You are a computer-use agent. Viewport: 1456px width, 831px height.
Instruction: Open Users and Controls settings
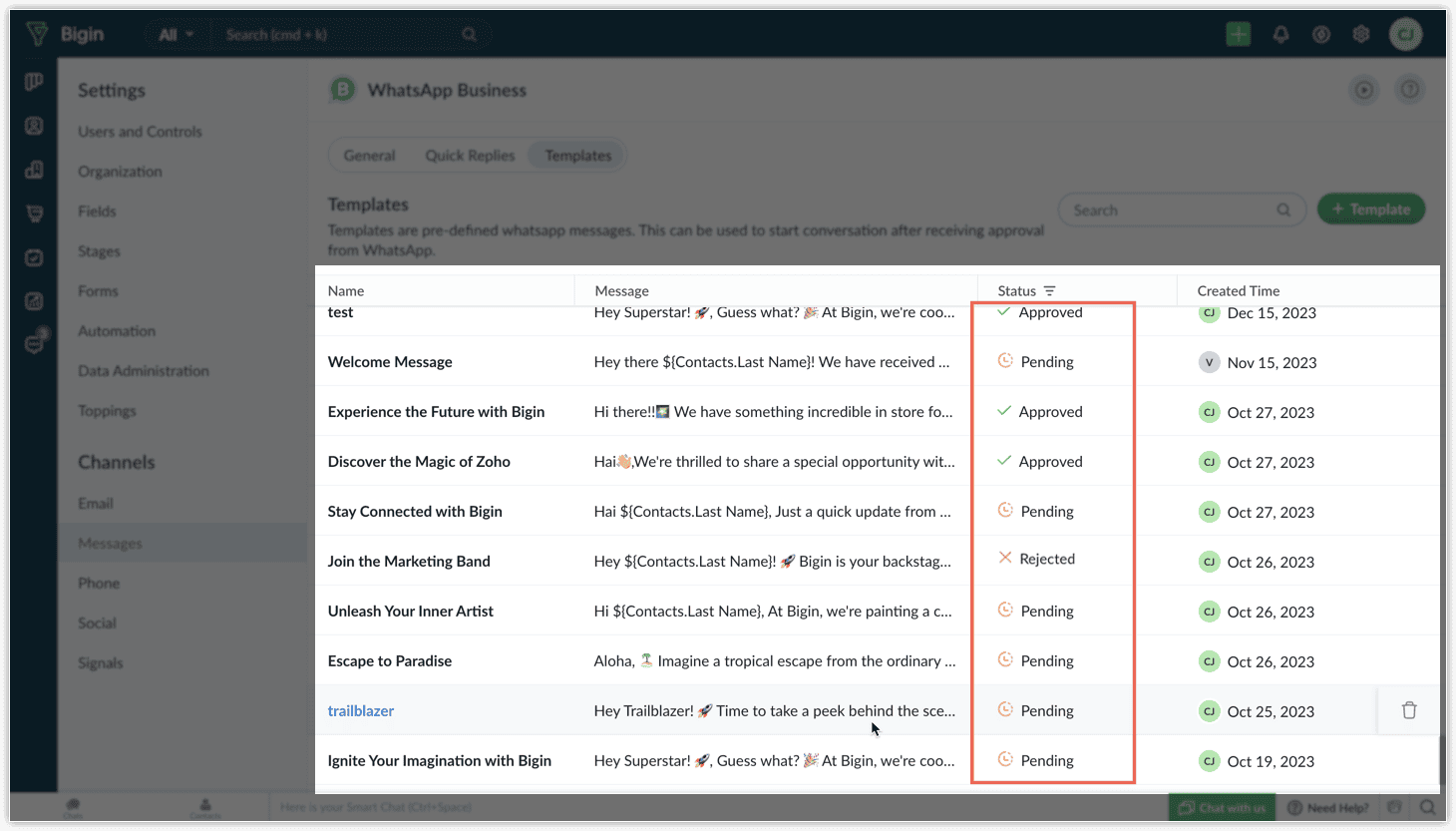click(140, 132)
